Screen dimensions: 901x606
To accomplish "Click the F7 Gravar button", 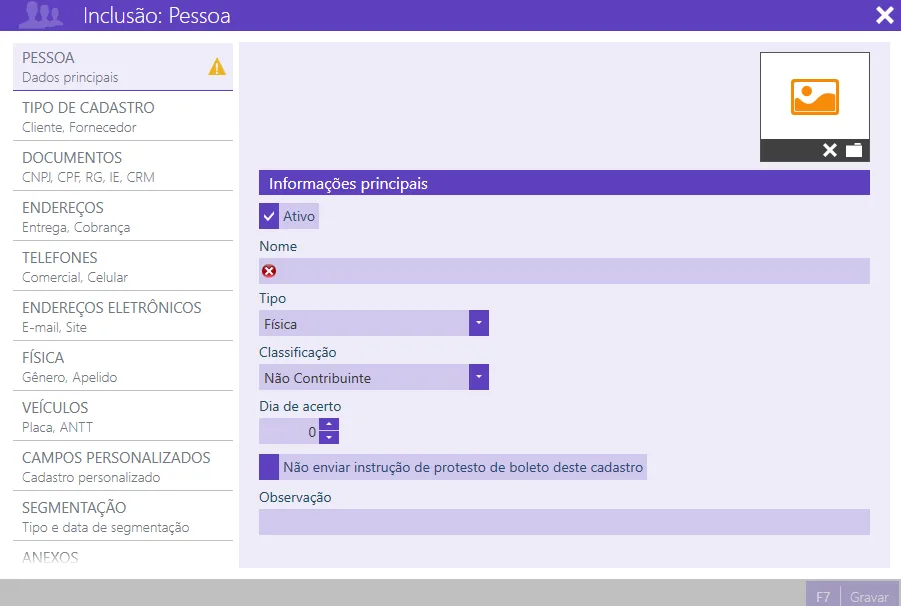I will 852,596.
